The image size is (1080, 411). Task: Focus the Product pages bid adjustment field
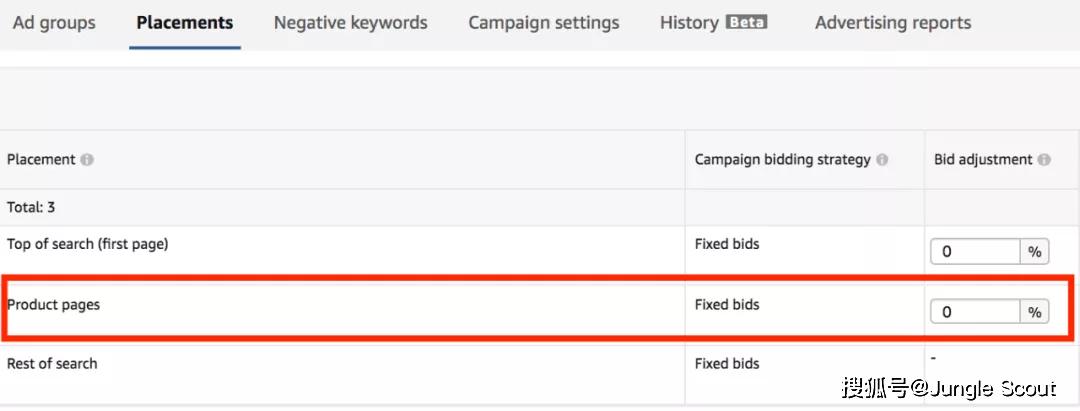click(975, 312)
